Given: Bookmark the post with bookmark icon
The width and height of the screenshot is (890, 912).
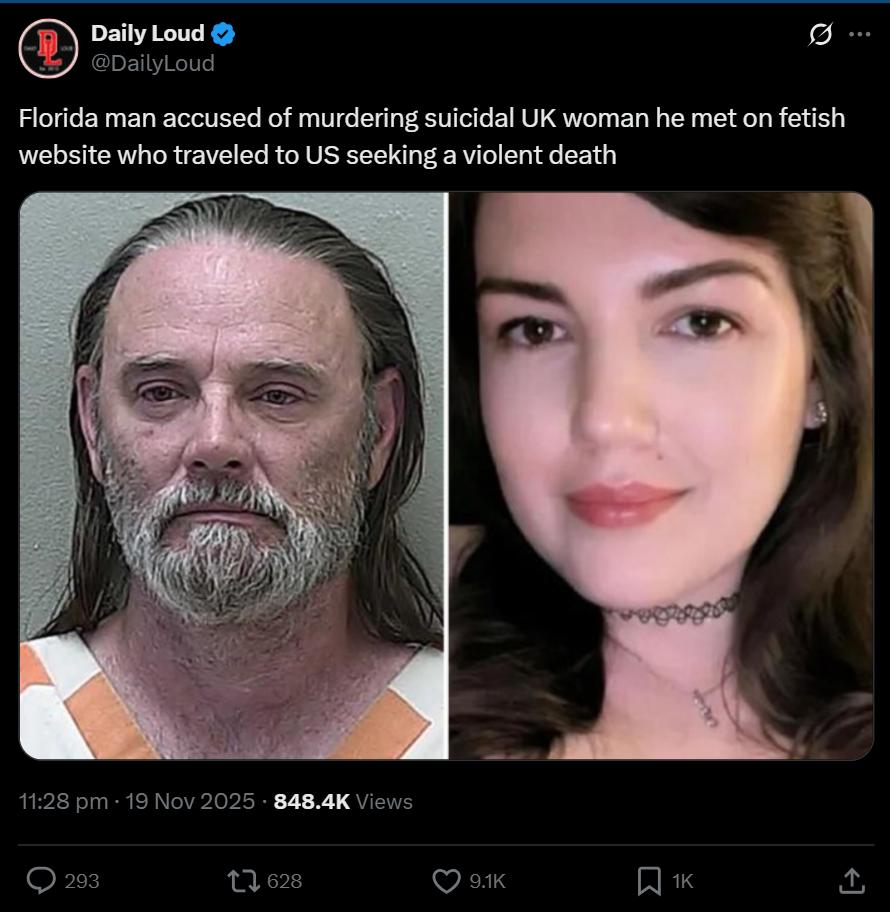Looking at the screenshot, I should 649,881.
